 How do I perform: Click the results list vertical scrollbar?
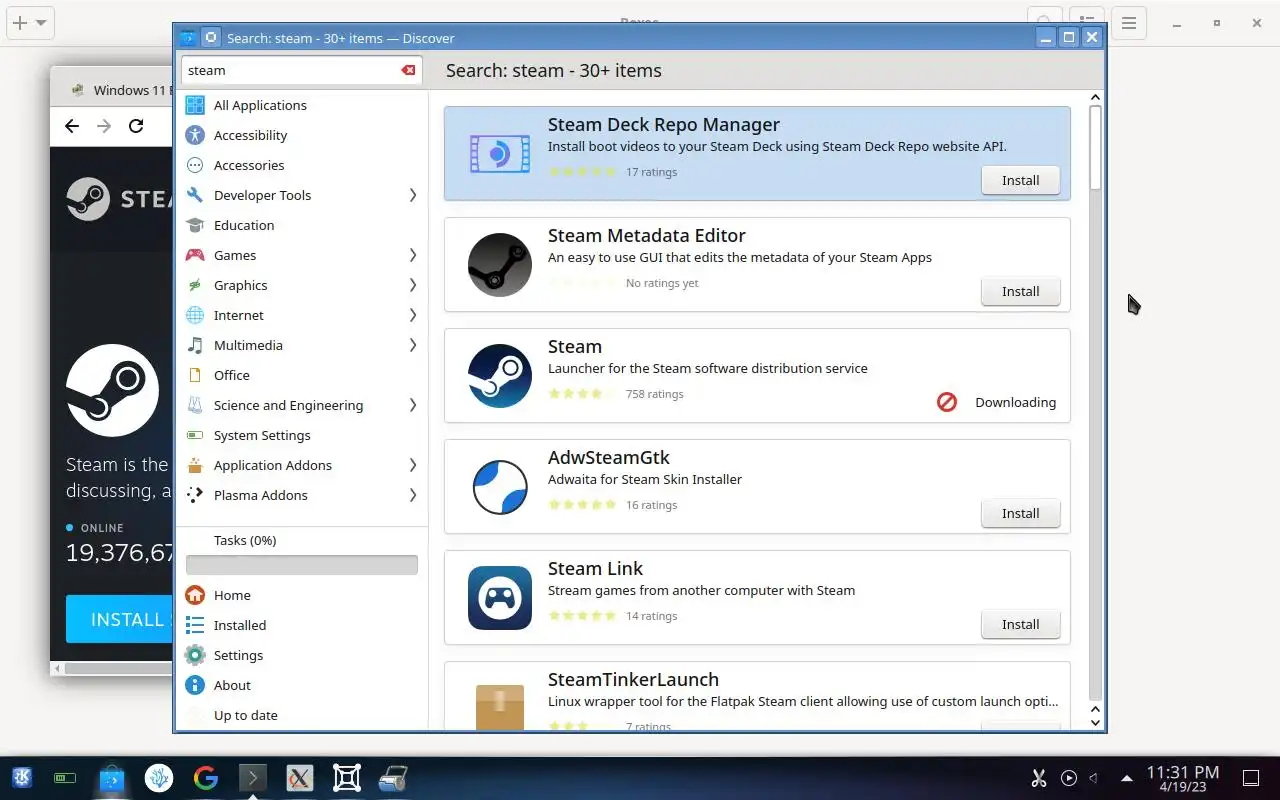(x=1095, y=148)
